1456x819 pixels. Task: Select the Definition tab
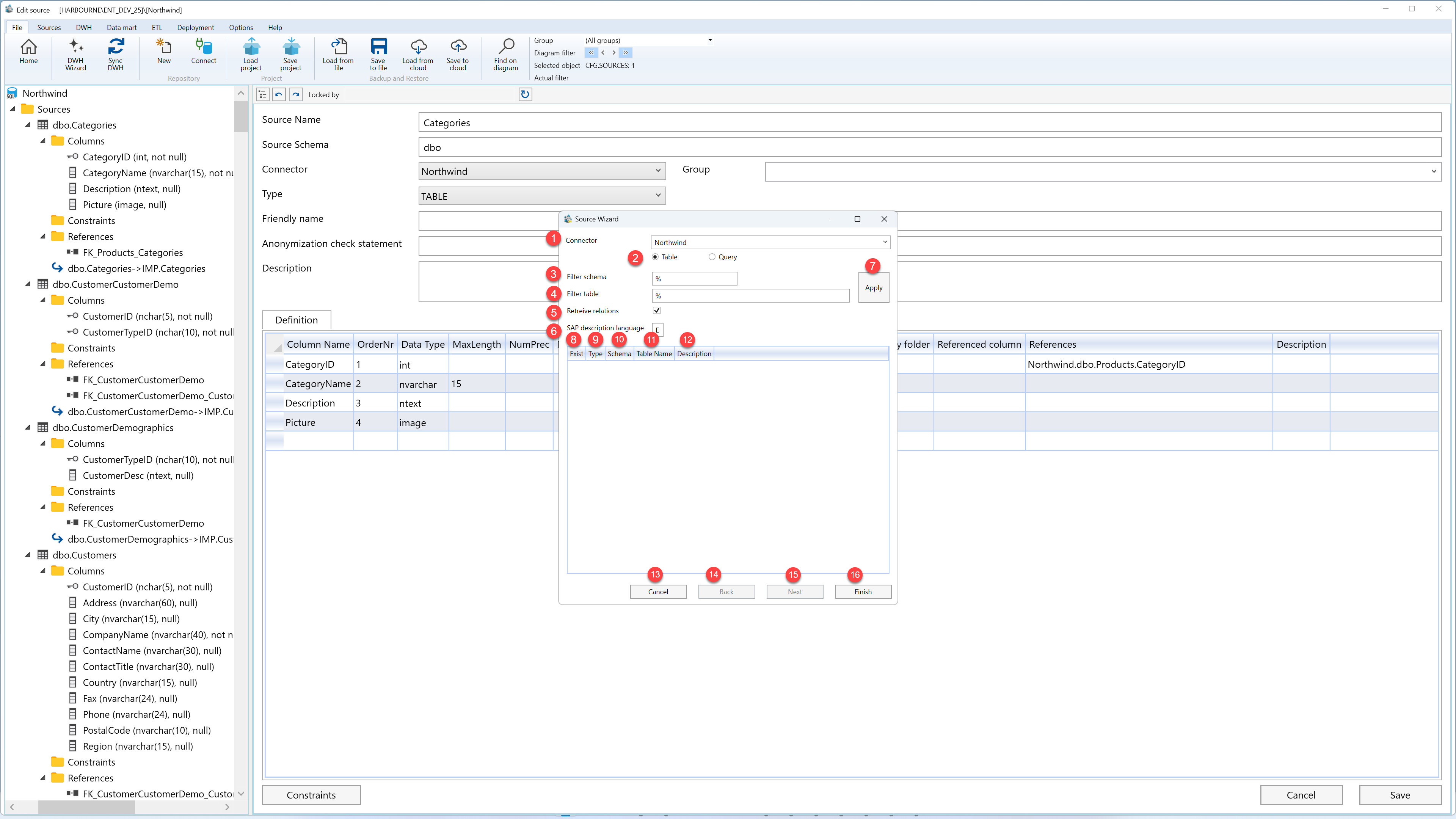click(297, 320)
